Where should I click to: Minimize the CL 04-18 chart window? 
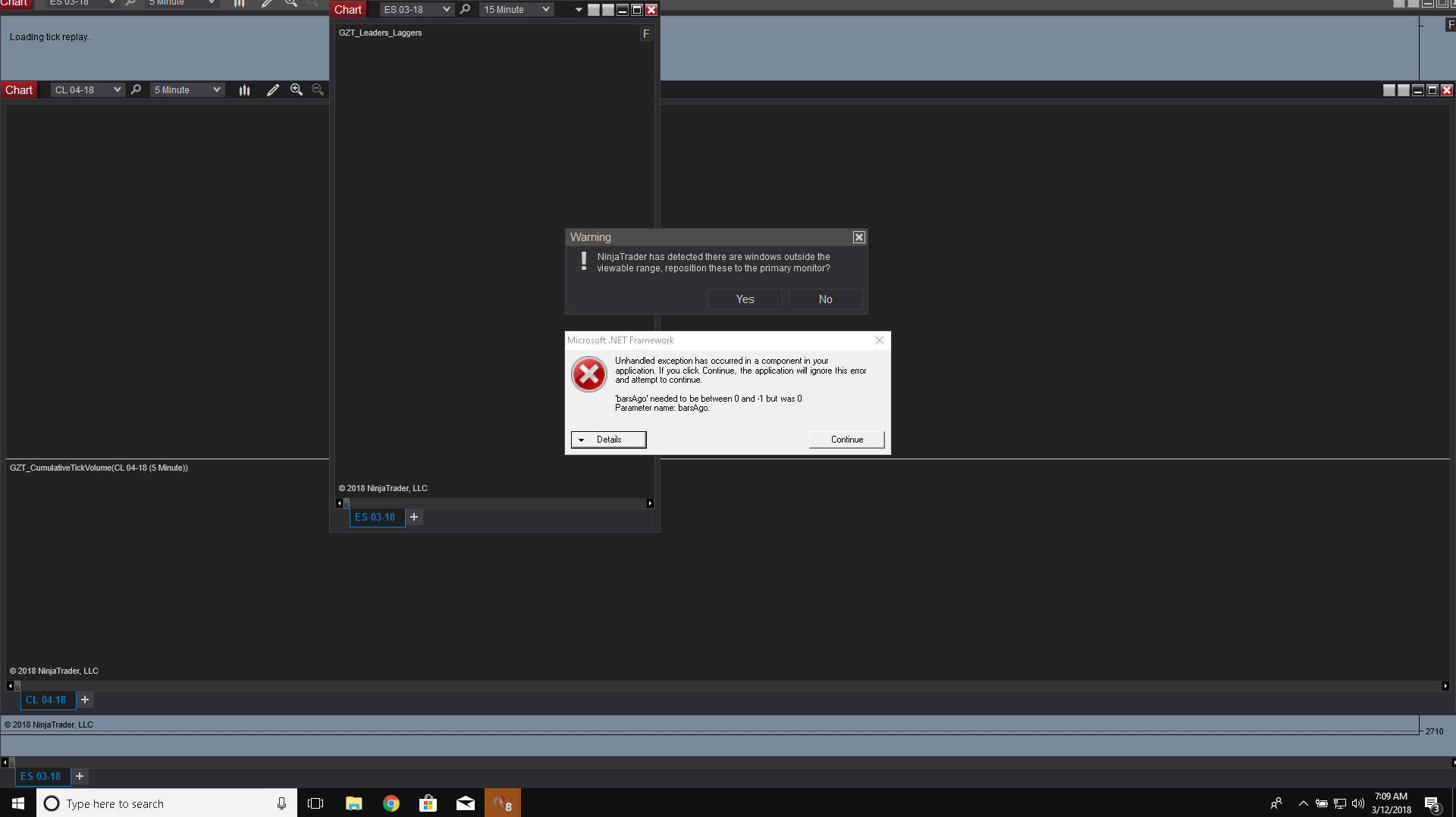coord(1418,90)
